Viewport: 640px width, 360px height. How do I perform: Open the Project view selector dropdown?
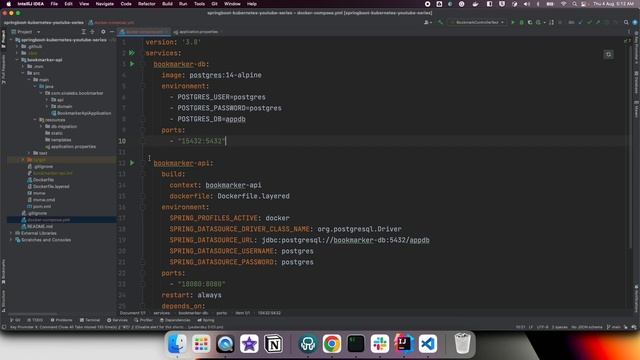click(x=27, y=32)
